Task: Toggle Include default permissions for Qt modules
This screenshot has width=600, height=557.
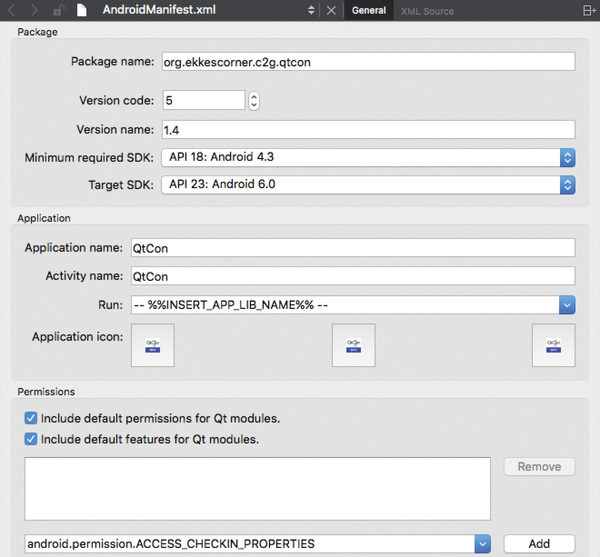Action: click(x=31, y=418)
